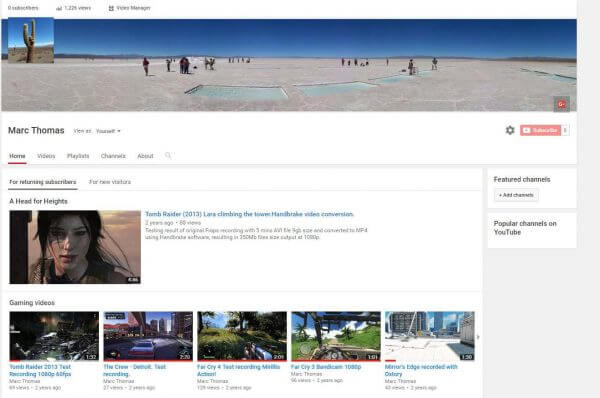Open channel settings gear icon

pyautogui.click(x=510, y=130)
